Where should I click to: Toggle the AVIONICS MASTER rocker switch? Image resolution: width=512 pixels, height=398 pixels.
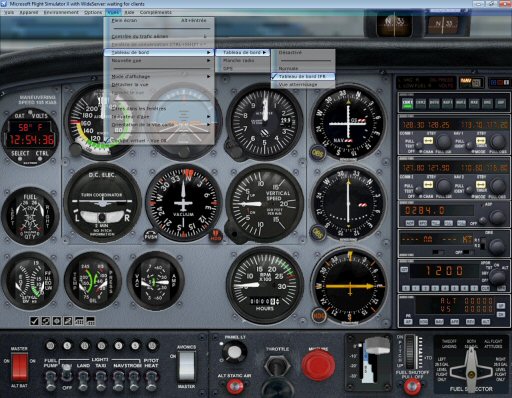coord(186,366)
